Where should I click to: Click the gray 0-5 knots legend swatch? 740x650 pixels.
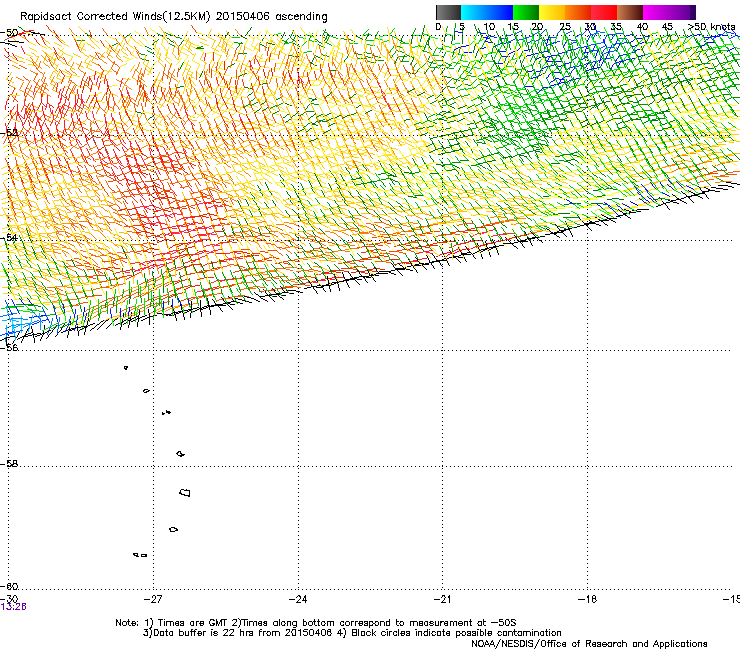[448, 12]
